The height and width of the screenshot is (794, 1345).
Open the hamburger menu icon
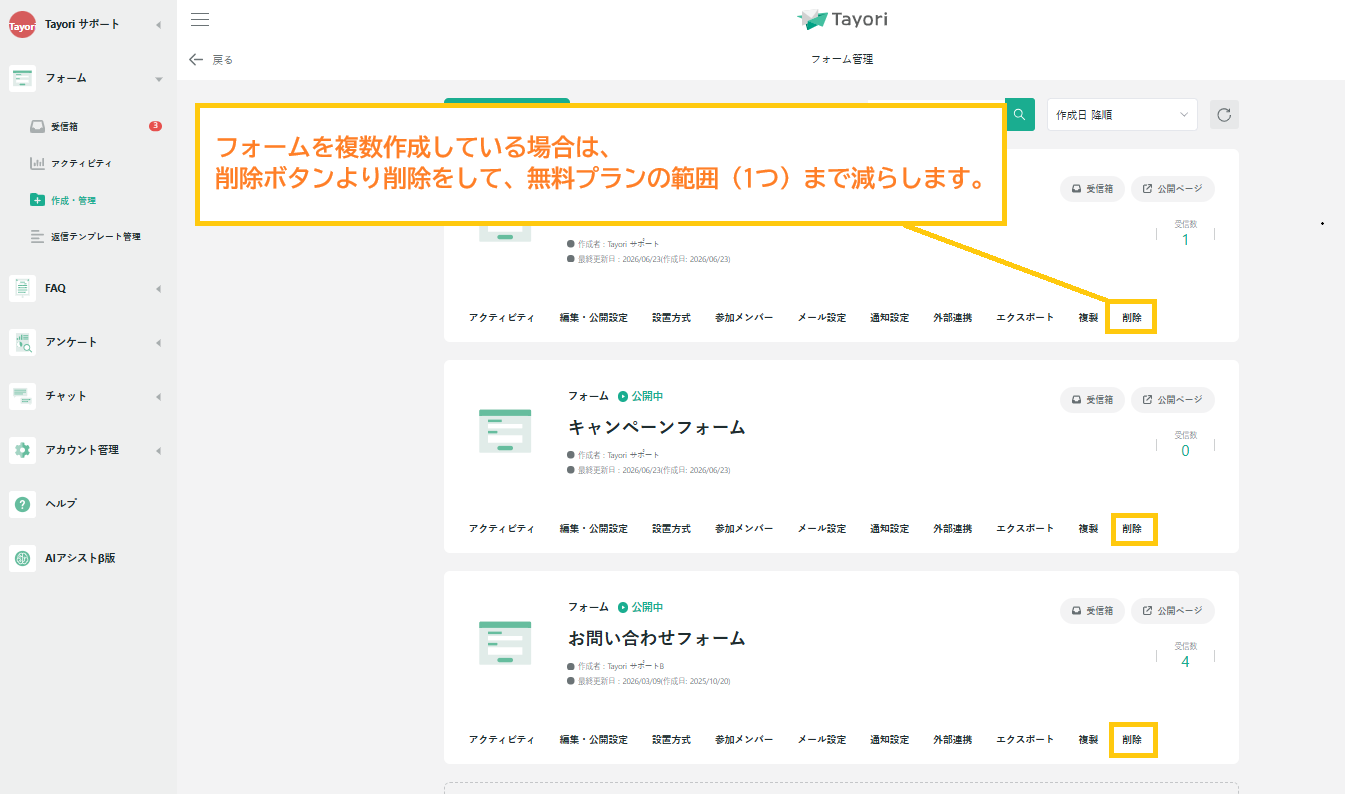(200, 19)
